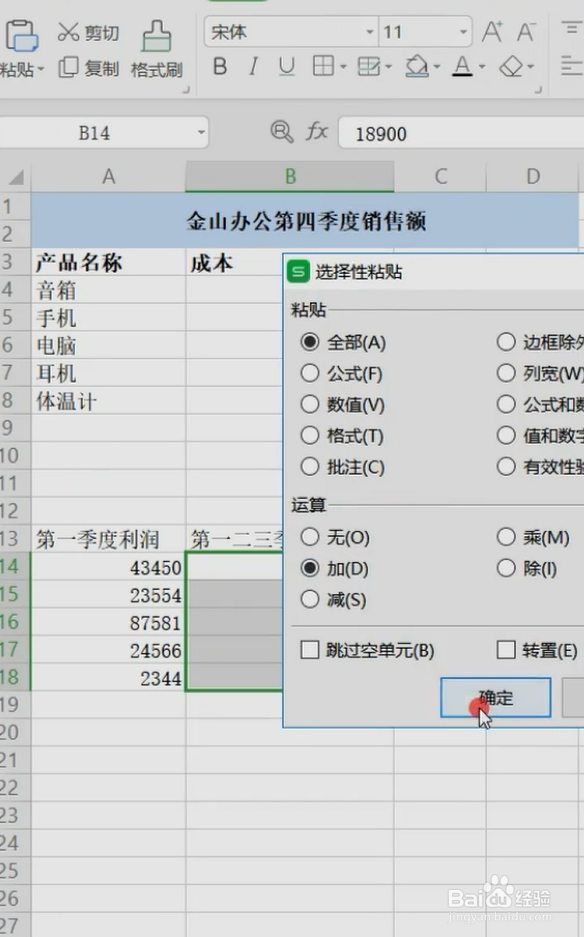
Task: Select column A header
Action: pyautogui.click(x=108, y=177)
